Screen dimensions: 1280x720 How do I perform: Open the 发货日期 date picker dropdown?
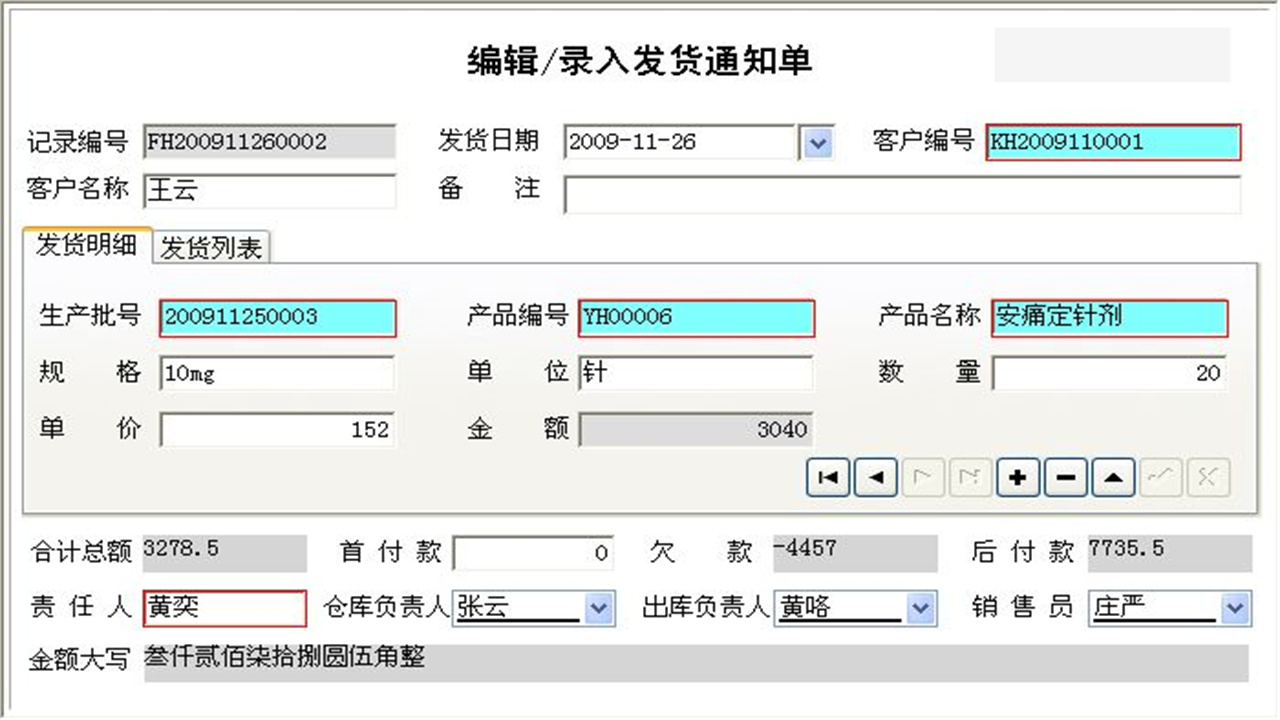click(818, 142)
